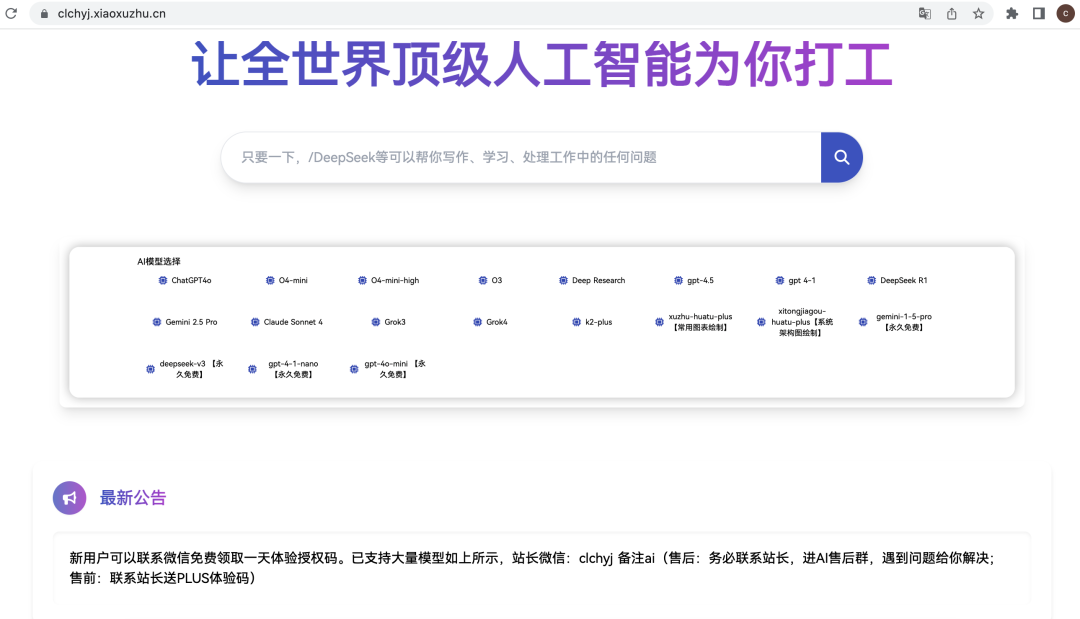
Task: Choose the free gemini-1-5-pro model
Action: [x=897, y=322]
